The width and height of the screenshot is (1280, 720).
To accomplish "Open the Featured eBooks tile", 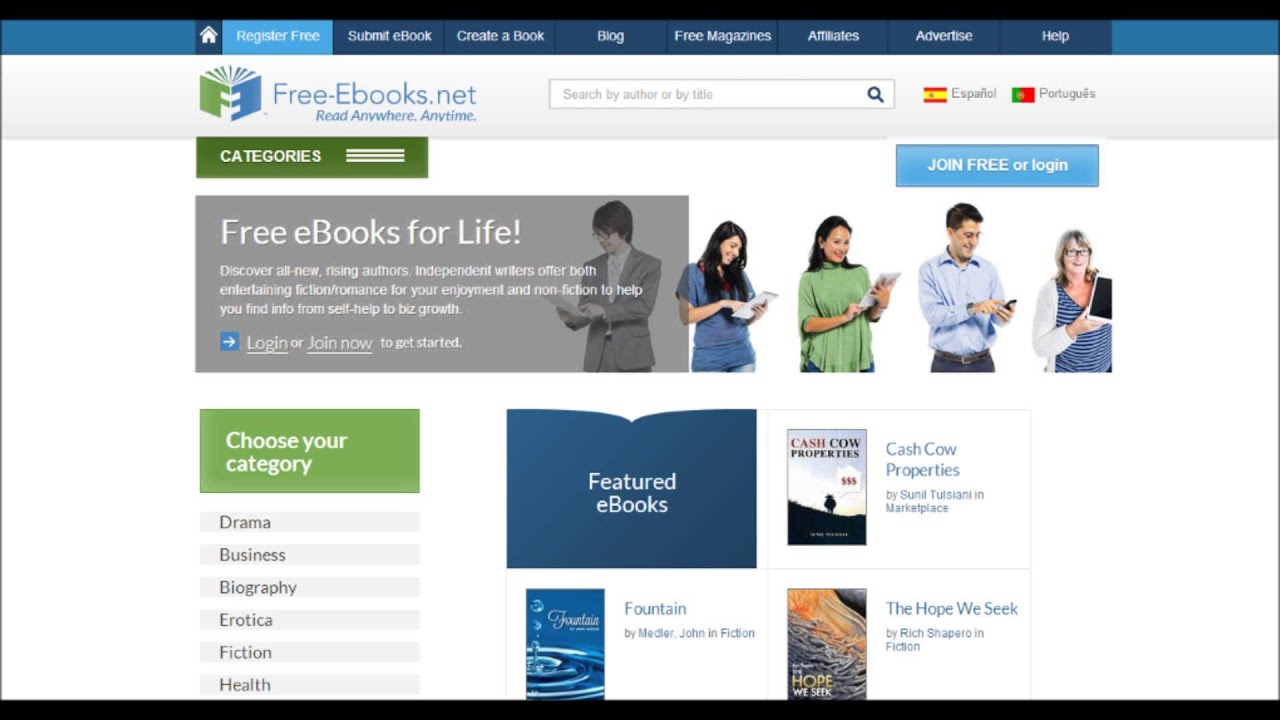I will point(631,489).
